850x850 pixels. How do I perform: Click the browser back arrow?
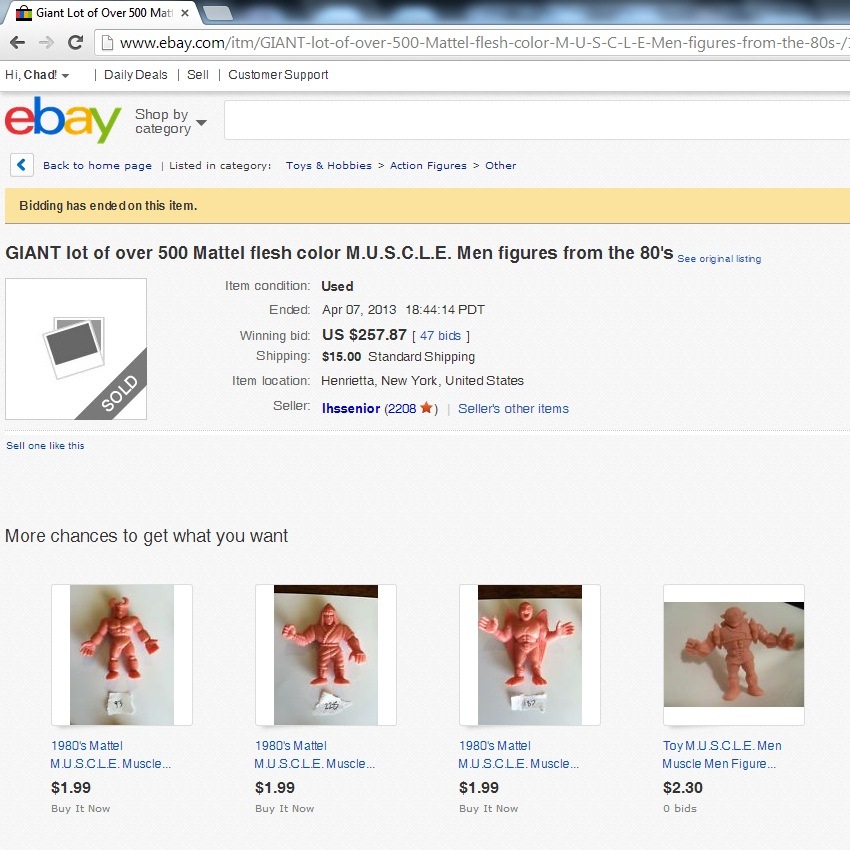point(17,42)
